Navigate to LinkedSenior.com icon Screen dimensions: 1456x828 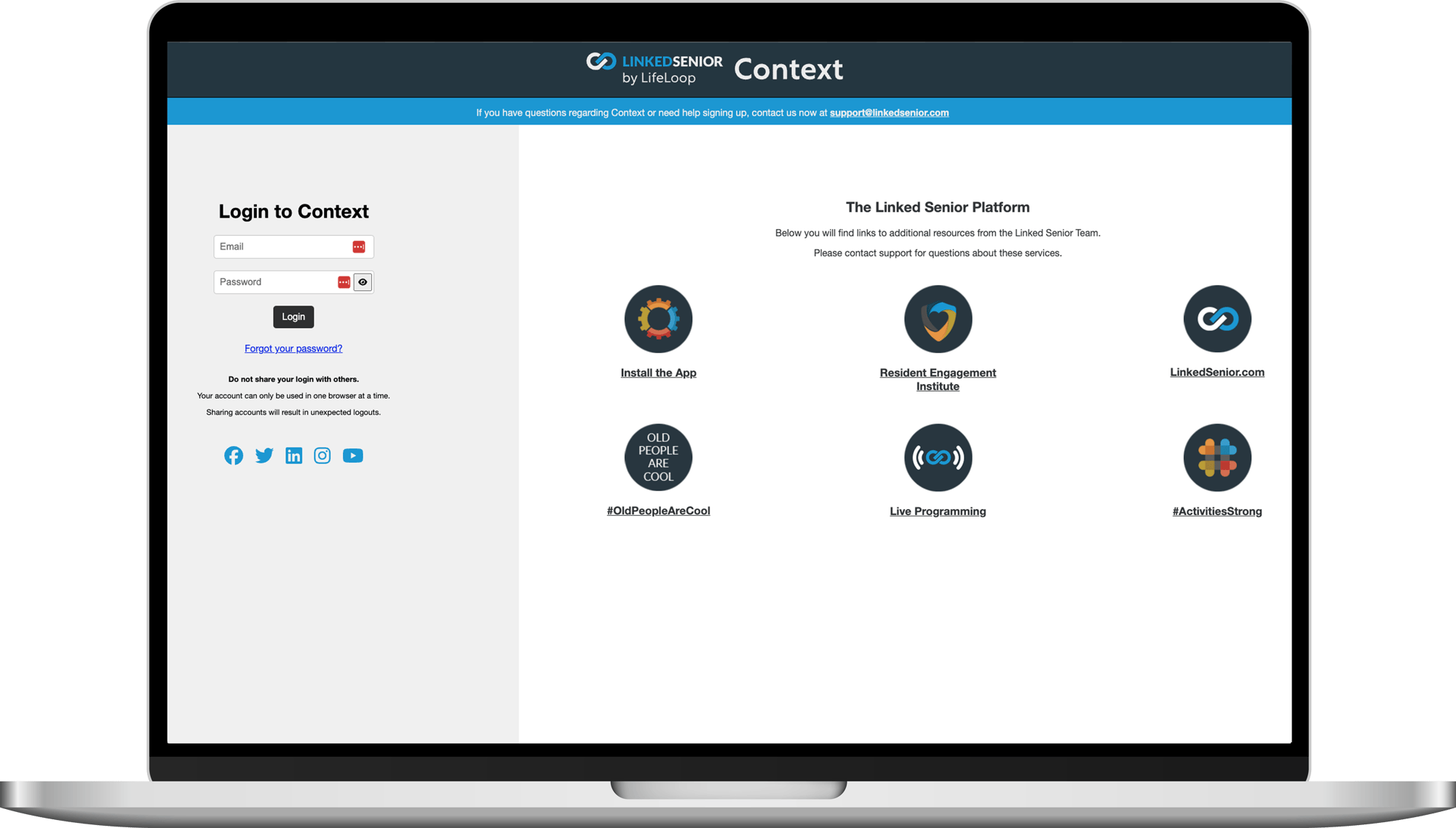[x=1217, y=319]
